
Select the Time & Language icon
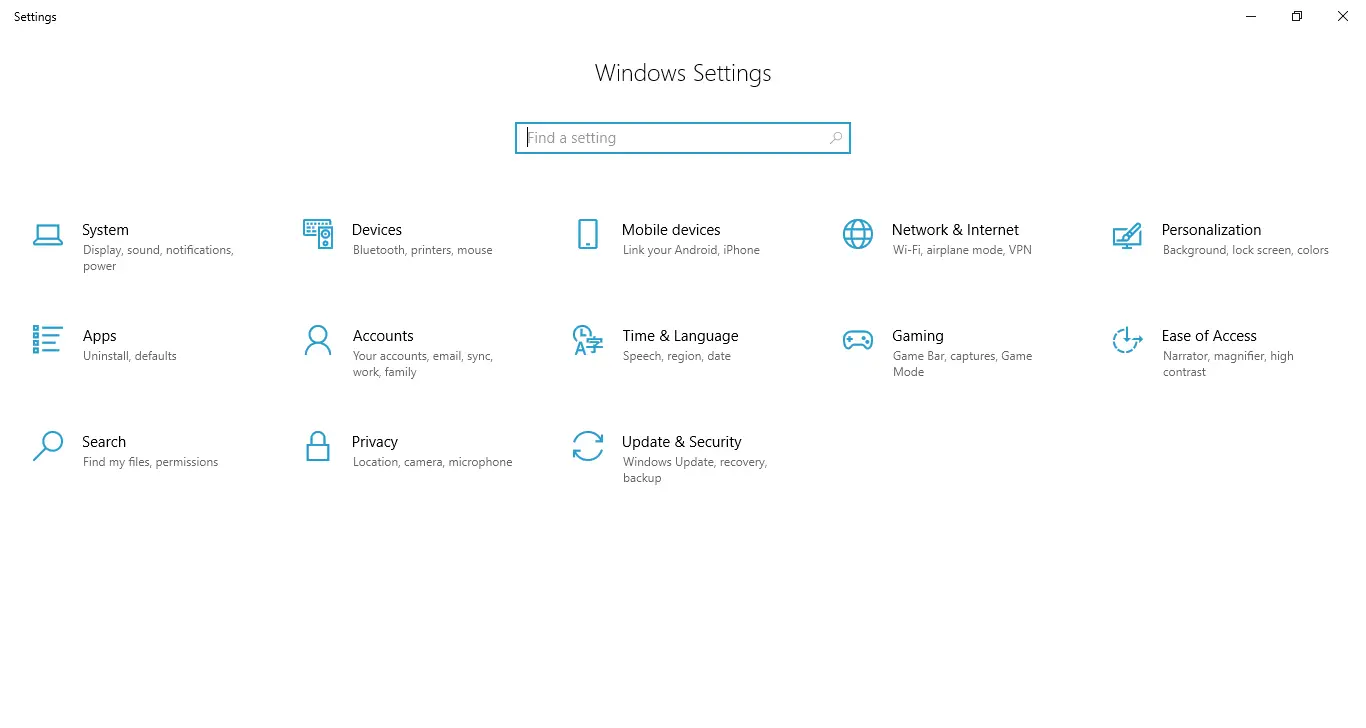click(588, 340)
